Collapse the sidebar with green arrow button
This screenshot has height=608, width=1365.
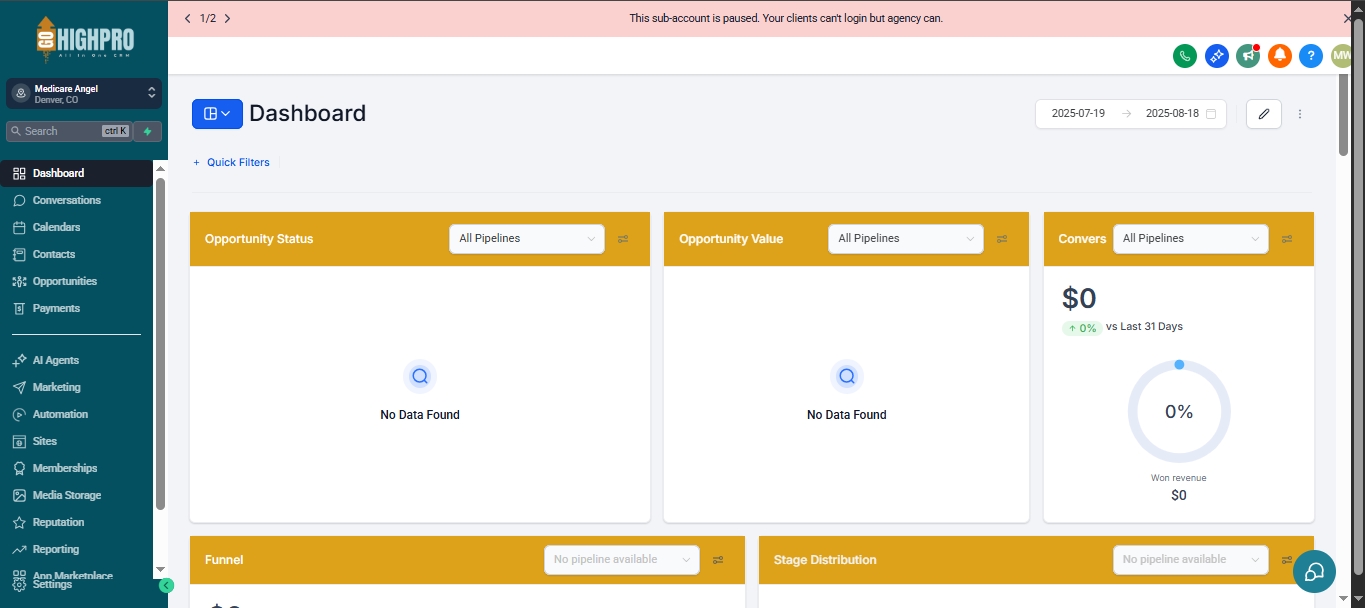166,586
